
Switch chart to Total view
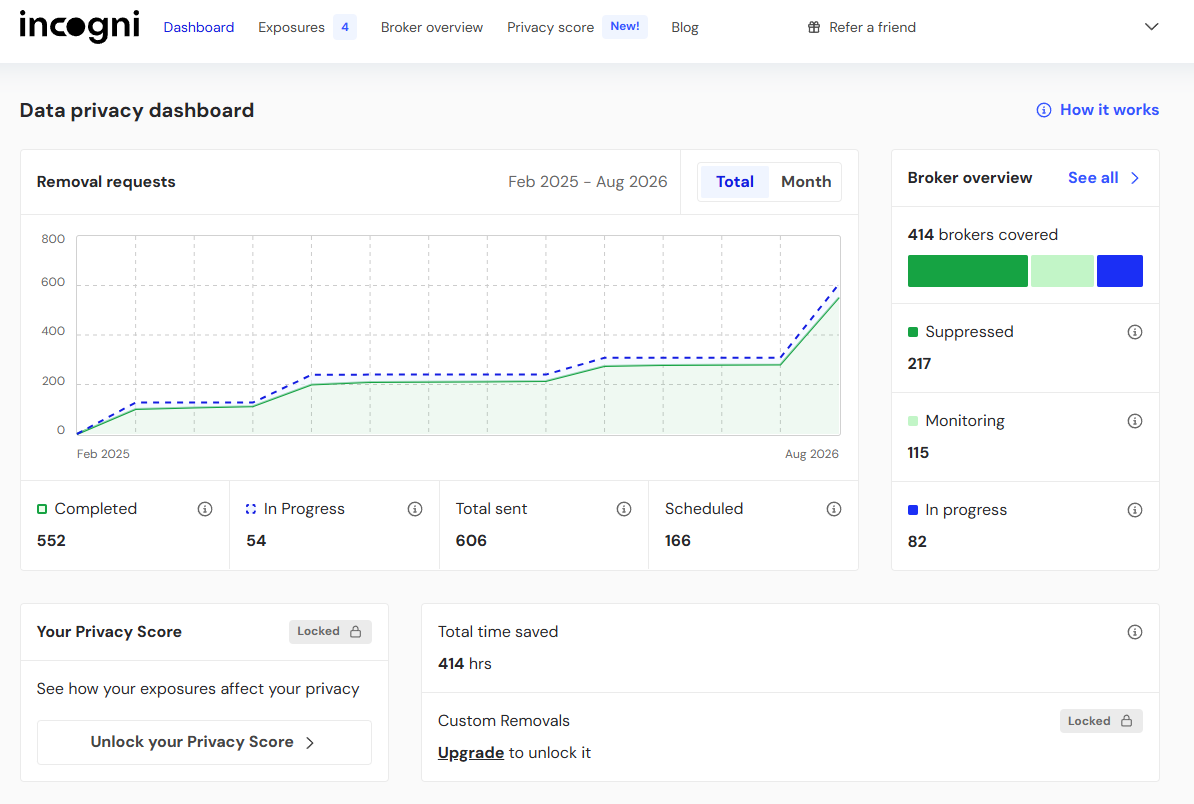pyautogui.click(x=735, y=182)
